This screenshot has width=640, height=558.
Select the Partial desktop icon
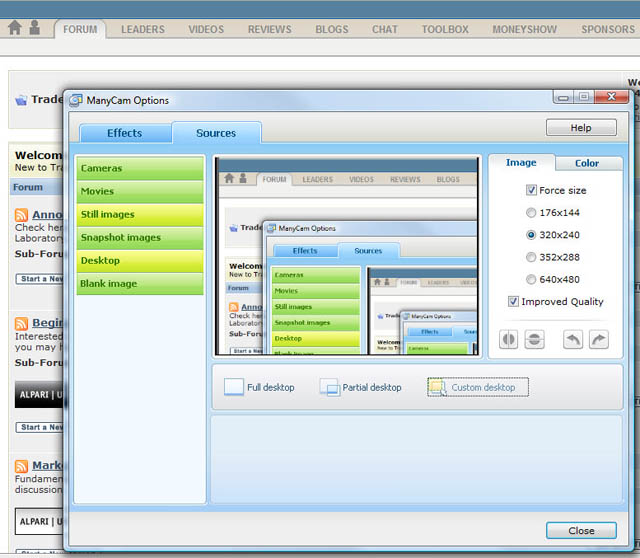pos(330,387)
